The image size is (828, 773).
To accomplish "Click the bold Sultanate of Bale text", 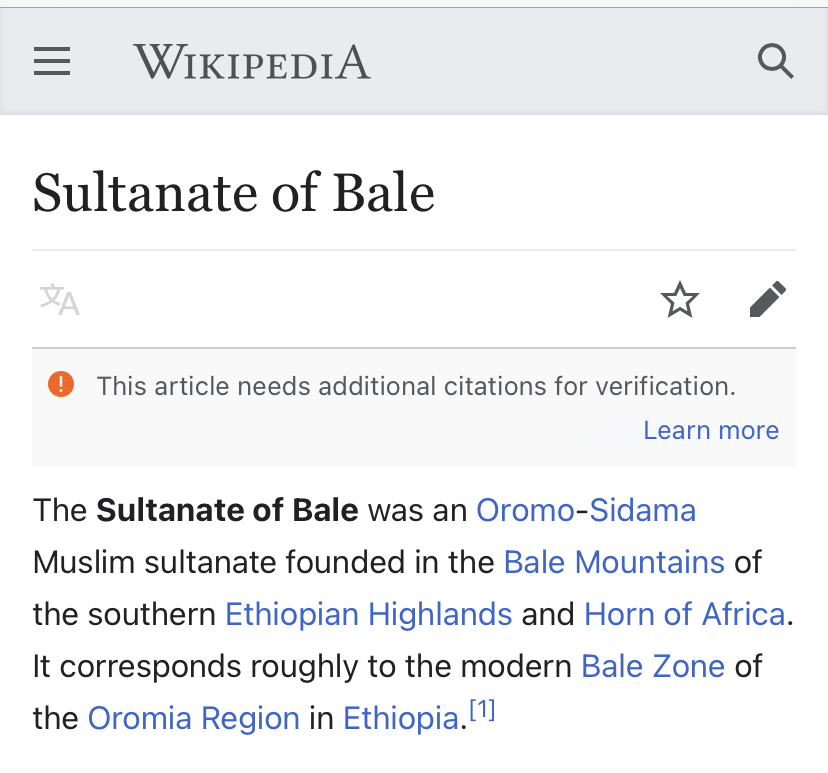I will pos(227,510).
